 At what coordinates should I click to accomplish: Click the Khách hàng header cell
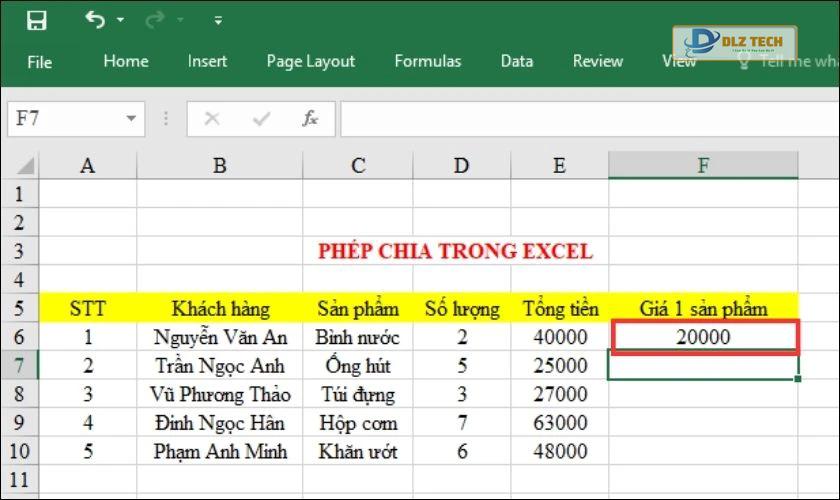(x=220, y=308)
